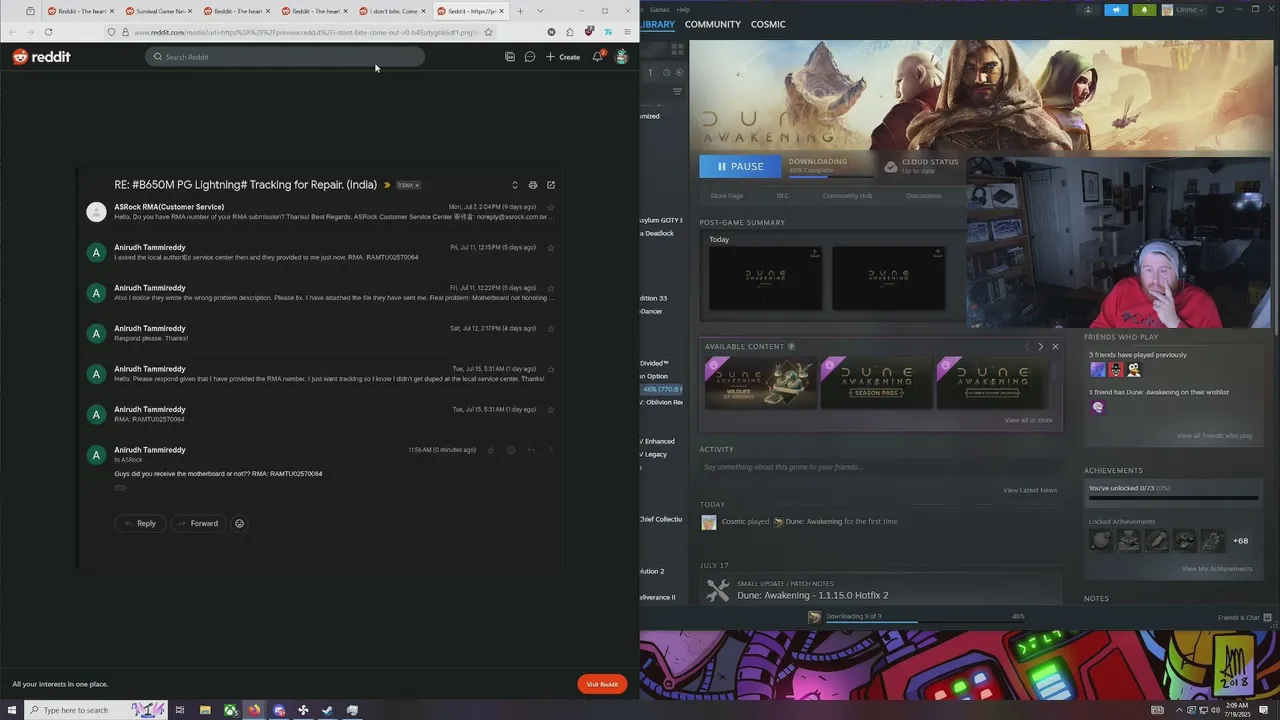Bookmark this page with star icon
Image resolution: width=1280 pixels, height=720 pixels.
click(x=488, y=32)
